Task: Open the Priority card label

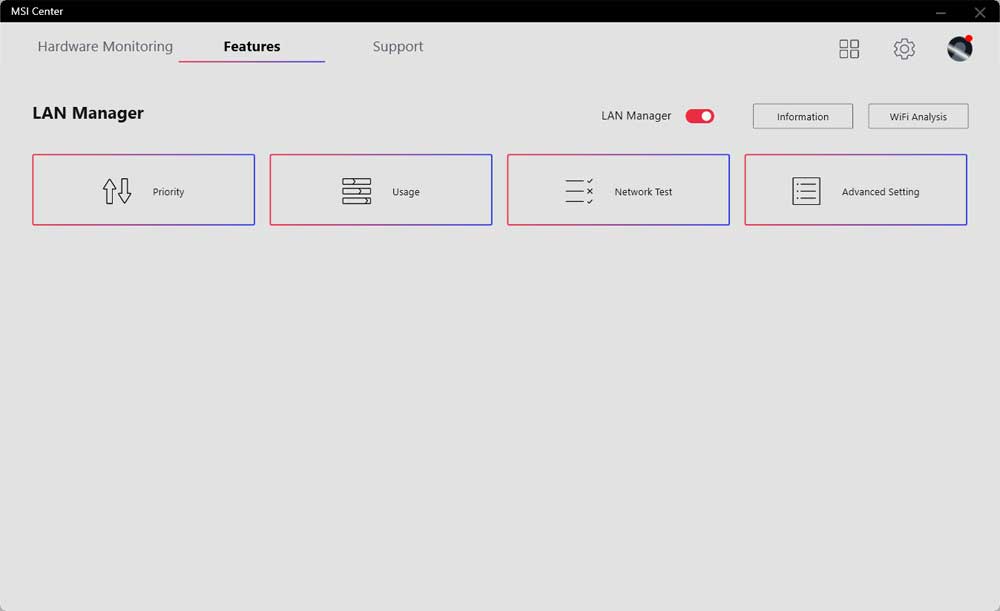Action: click(x=168, y=192)
